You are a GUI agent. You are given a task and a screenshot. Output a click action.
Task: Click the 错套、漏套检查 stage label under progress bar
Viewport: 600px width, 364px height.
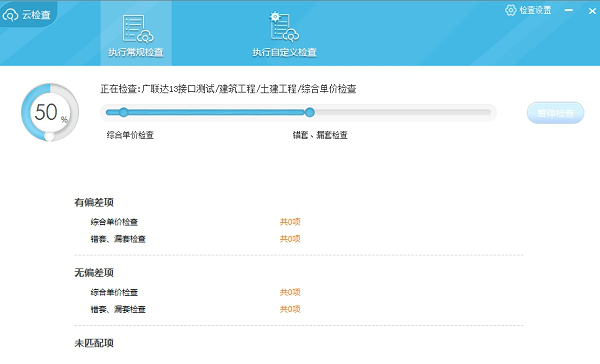[x=320, y=135]
